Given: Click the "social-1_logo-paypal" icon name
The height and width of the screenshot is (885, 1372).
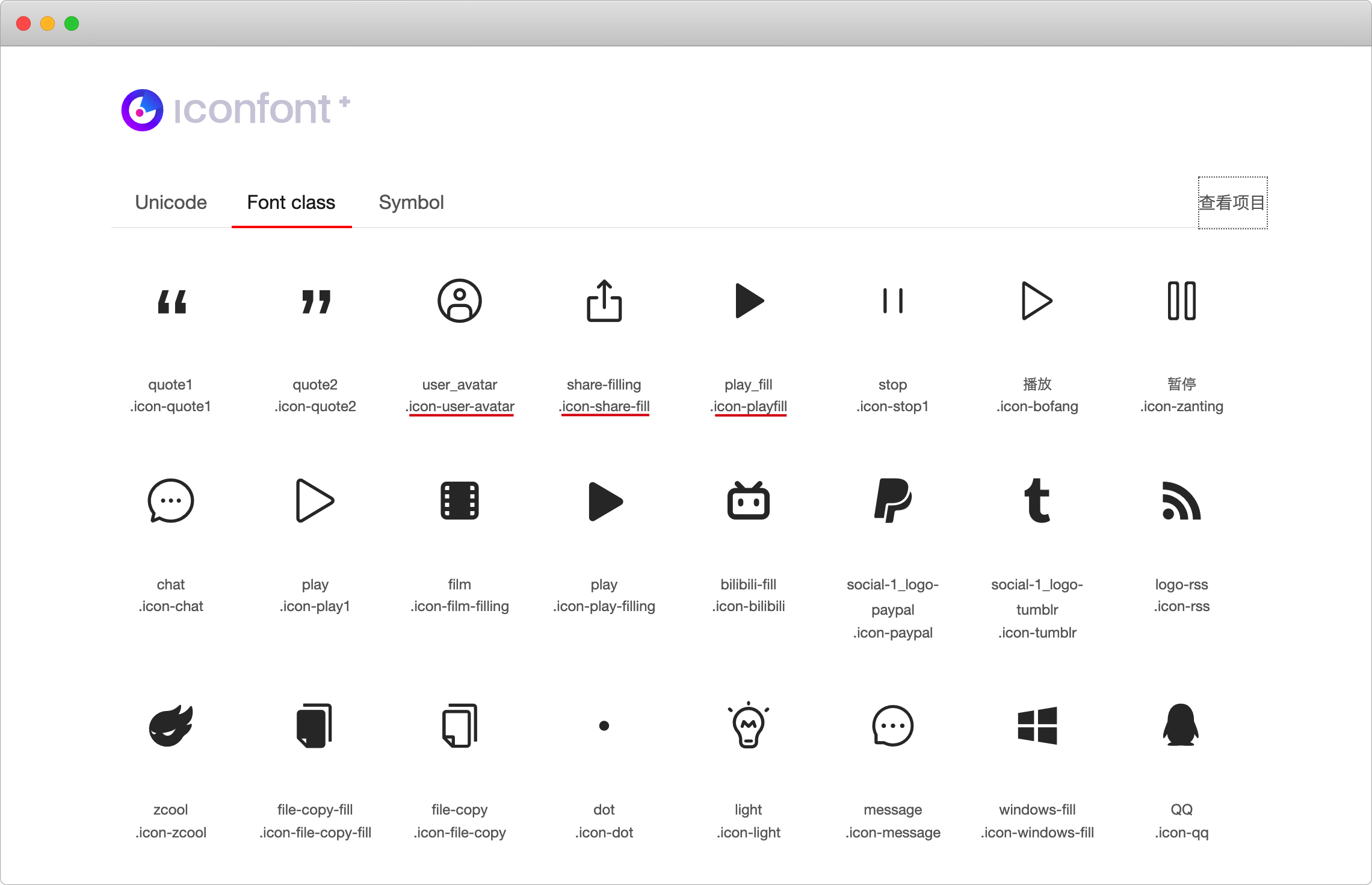Looking at the screenshot, I should [x=893, y=597].
